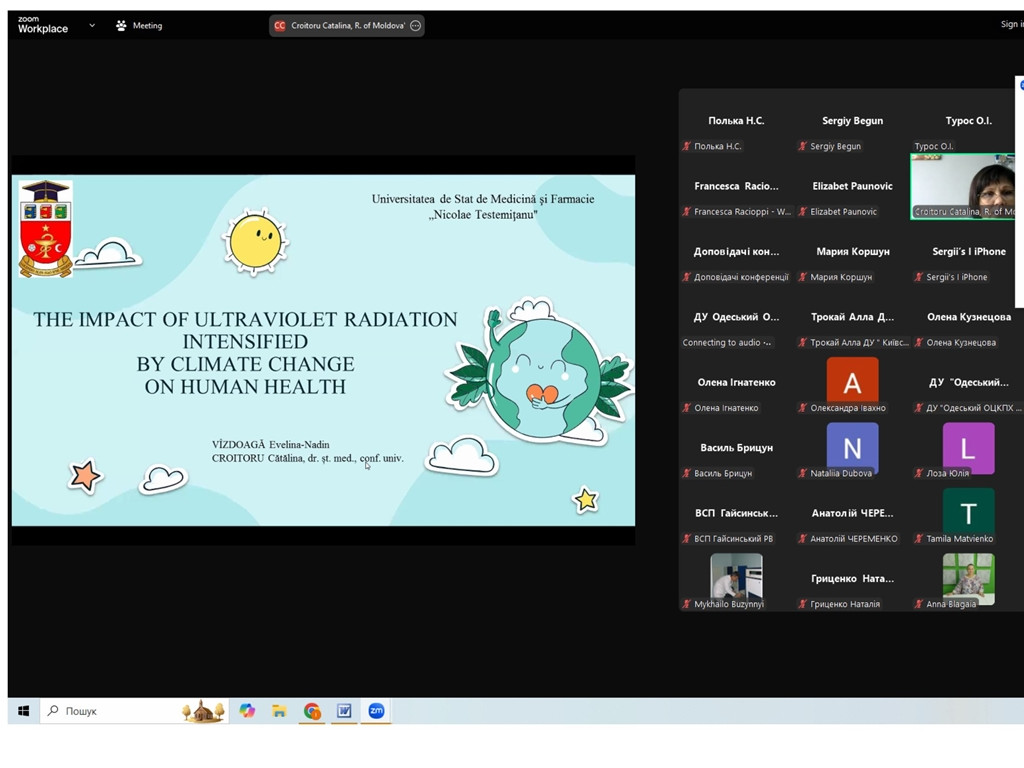The image size is (1024, 768).
Task: Select the purple L avatar of Лоза Юлія
Action: coord(968,447)
